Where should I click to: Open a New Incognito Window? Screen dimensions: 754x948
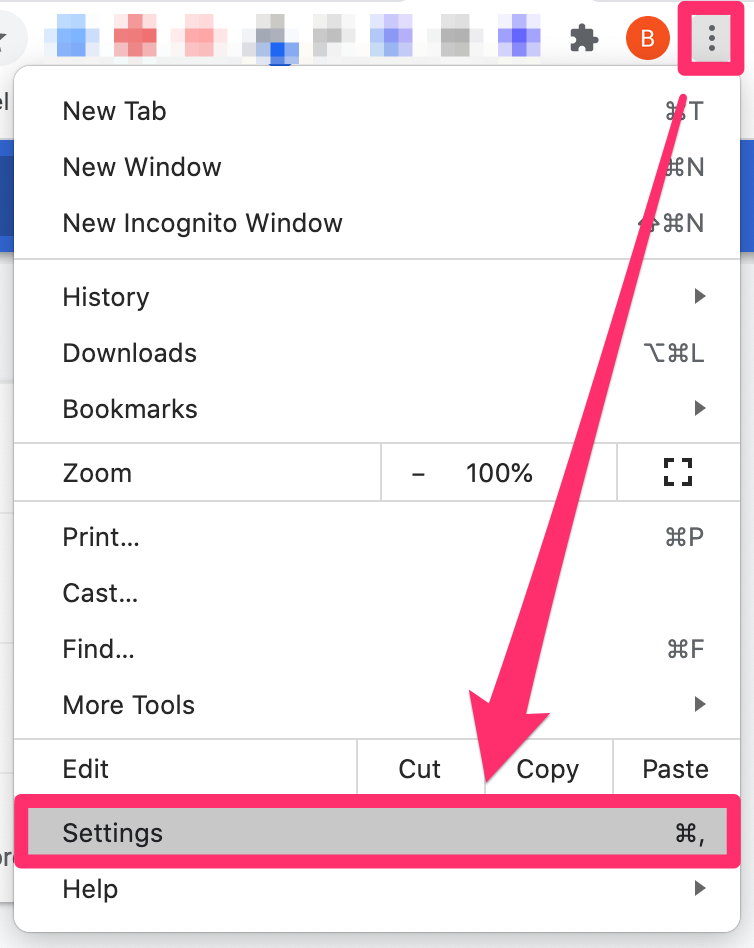pos(202,223)
